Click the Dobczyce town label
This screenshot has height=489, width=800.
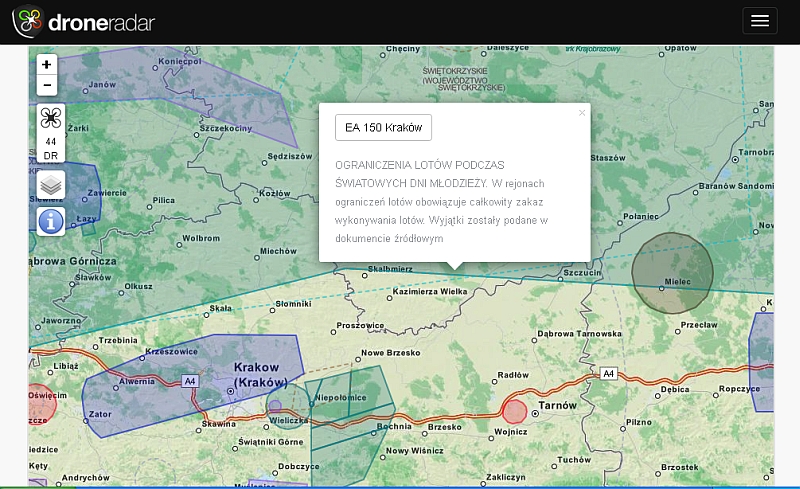[x=298, y=467]
